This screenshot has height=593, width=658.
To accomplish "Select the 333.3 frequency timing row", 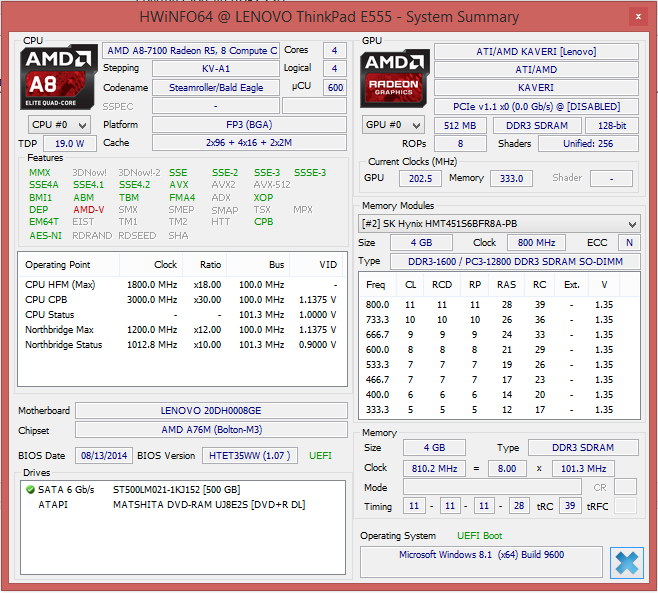I will [x=499, y=410].
